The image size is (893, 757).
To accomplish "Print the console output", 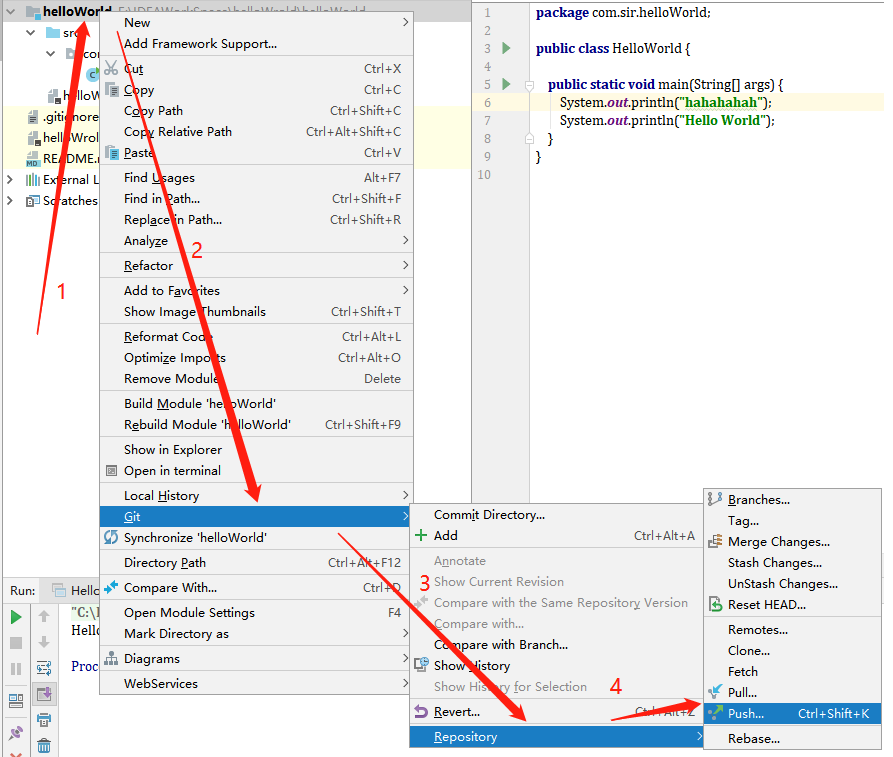I will pyautogui.click(x=44, y=719).
